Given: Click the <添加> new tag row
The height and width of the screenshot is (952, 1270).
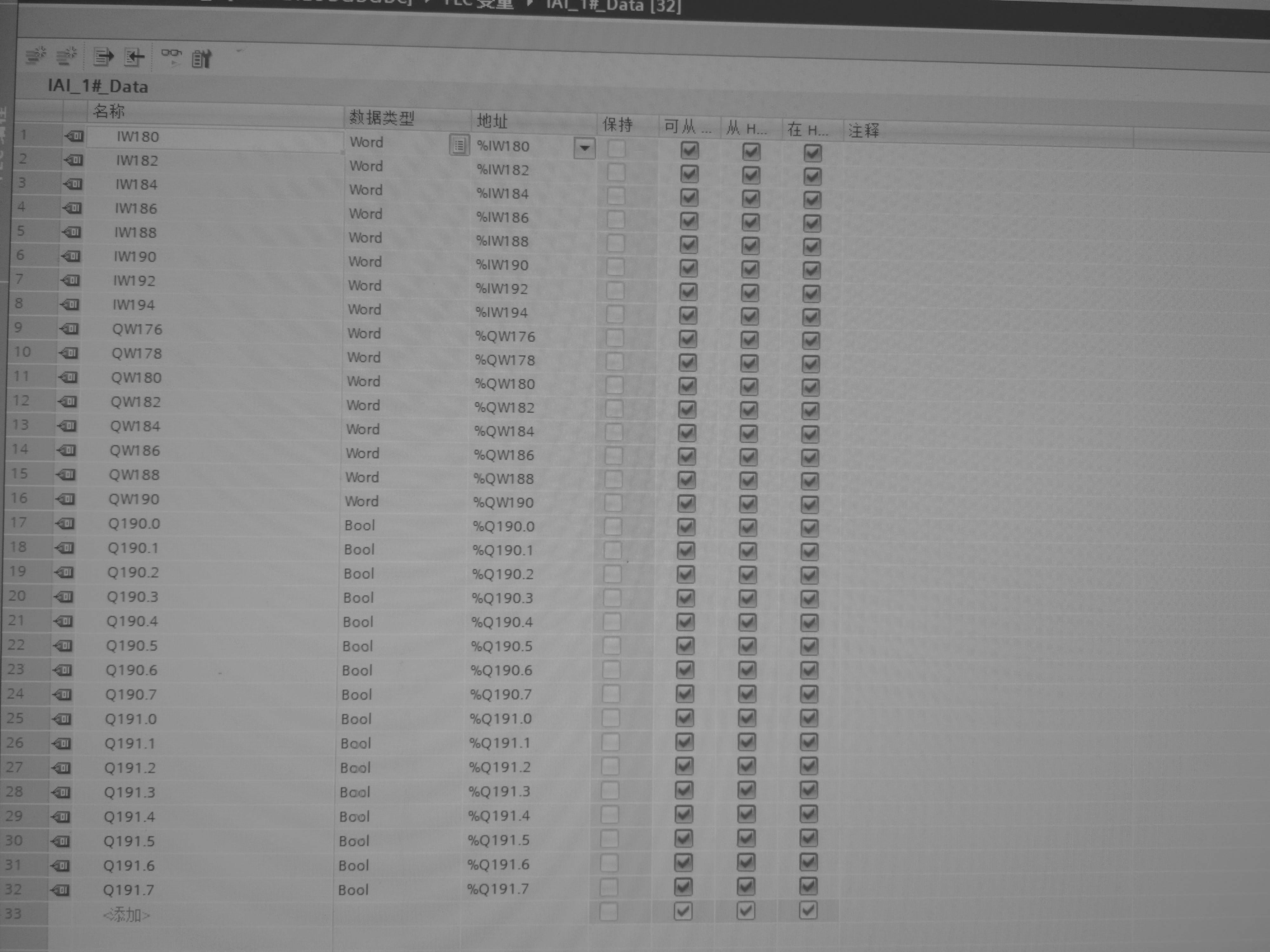Looking at the screenshot, I should point(126,915).
